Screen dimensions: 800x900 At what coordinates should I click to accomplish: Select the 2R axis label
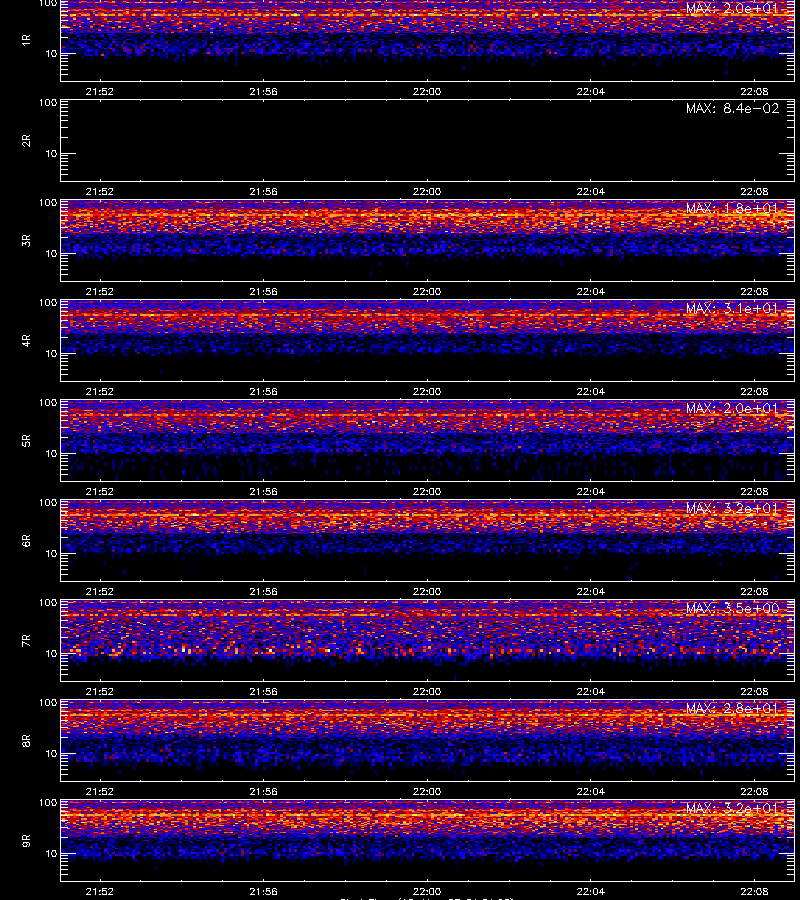[x=26, y=141]
